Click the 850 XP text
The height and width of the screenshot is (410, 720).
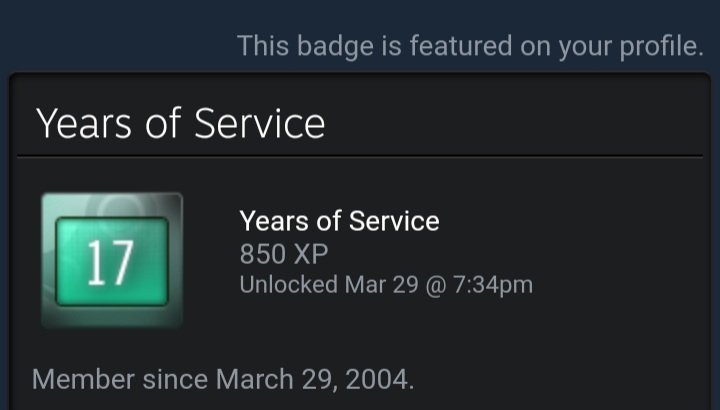coord(283,253)
